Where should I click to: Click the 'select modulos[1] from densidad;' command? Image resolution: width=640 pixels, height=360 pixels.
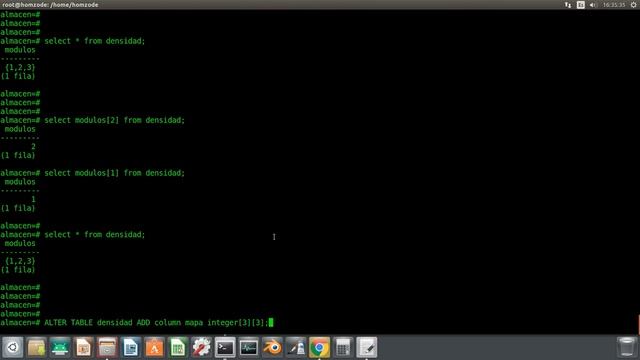point(114,173)
